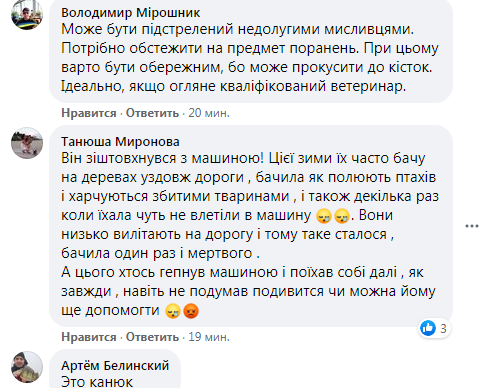The image size is (481, 388).
Task: Reply to Володимир Мірошник's comment via Ответить
Action: coord(152,113)
